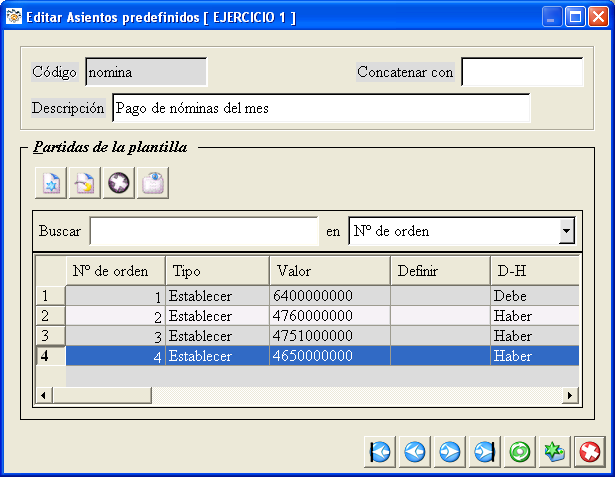Screen dimensions: 615x477
Task: Click the Código field containing nomina
Action: [x=146, y=72]
